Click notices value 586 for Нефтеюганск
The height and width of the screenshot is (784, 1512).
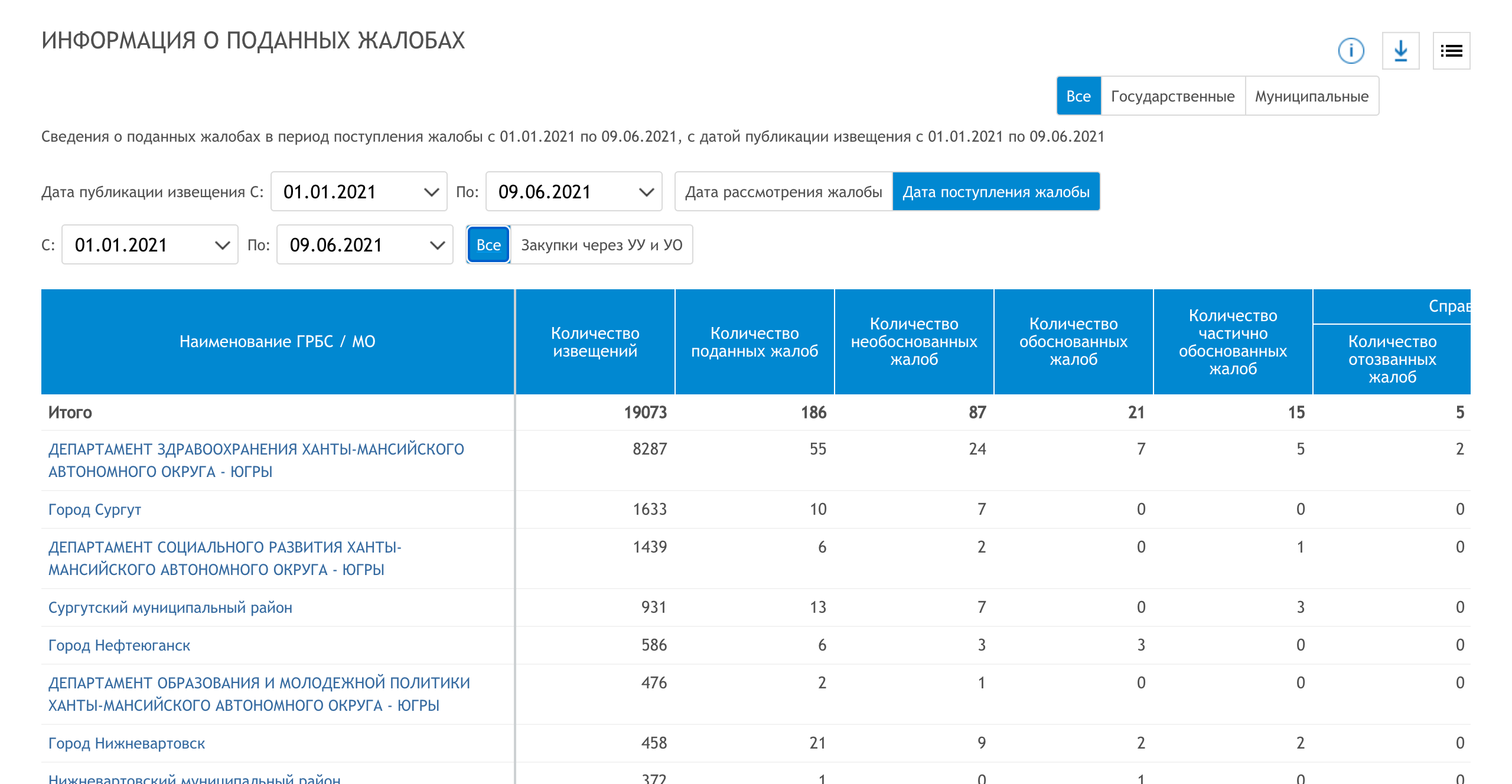[654, 645]
